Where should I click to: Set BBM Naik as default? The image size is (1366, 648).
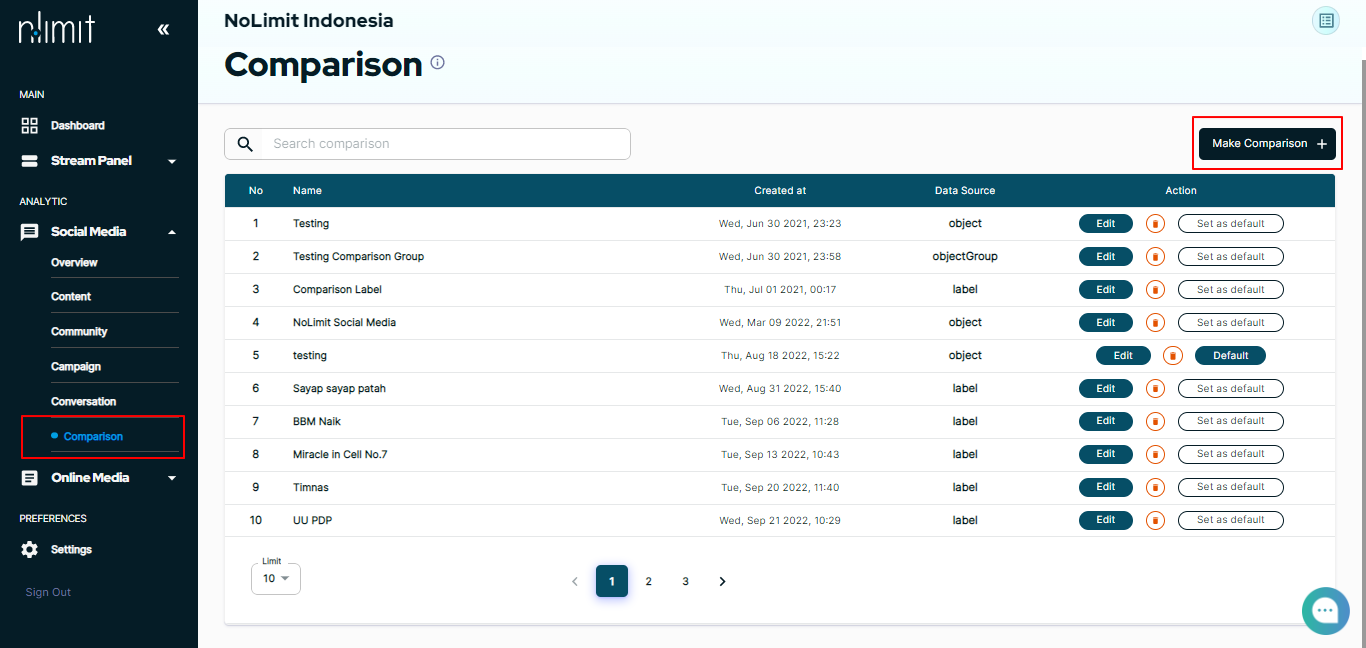(x=1231, y=421)
